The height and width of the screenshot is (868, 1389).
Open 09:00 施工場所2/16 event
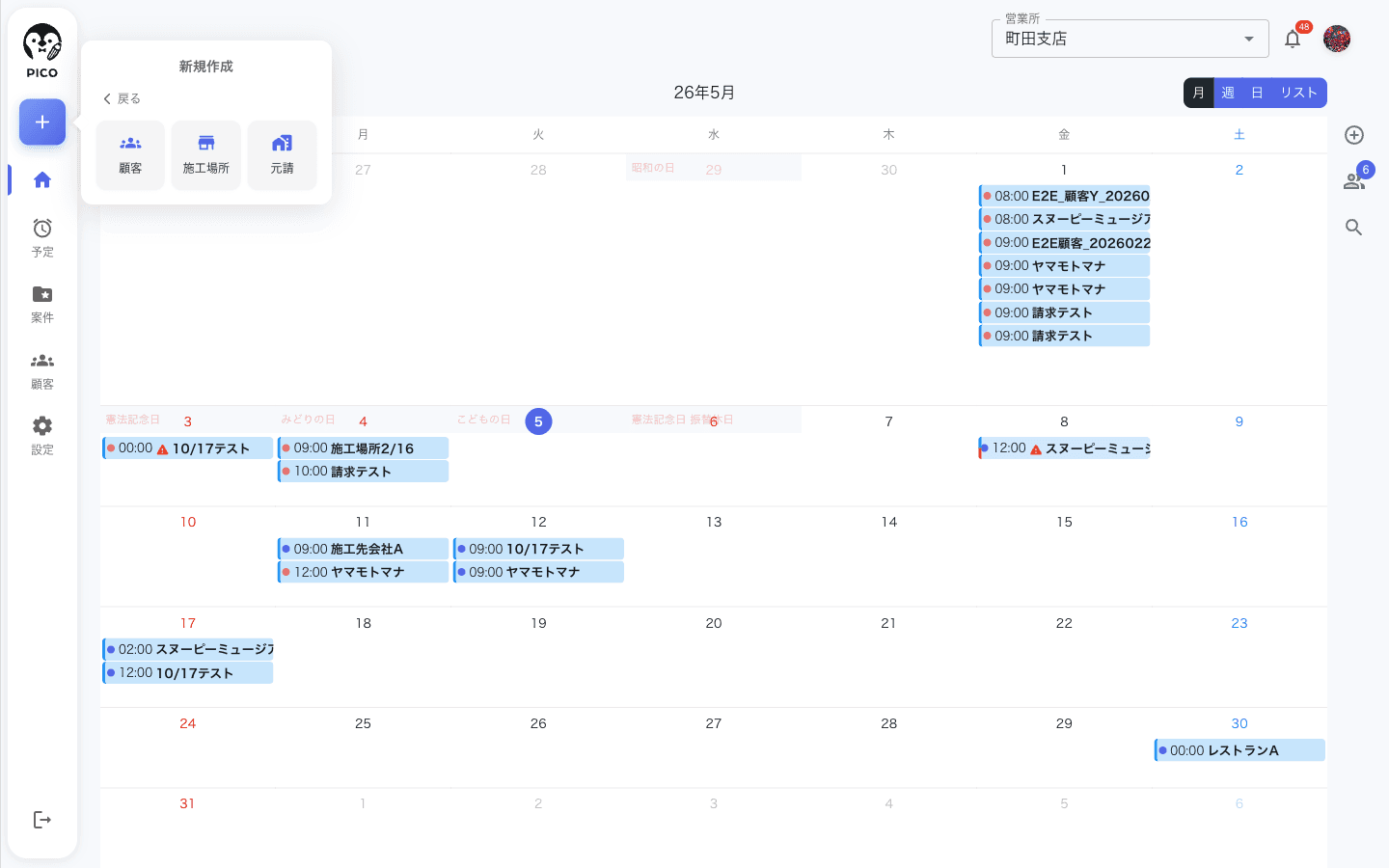click(364, 448)
